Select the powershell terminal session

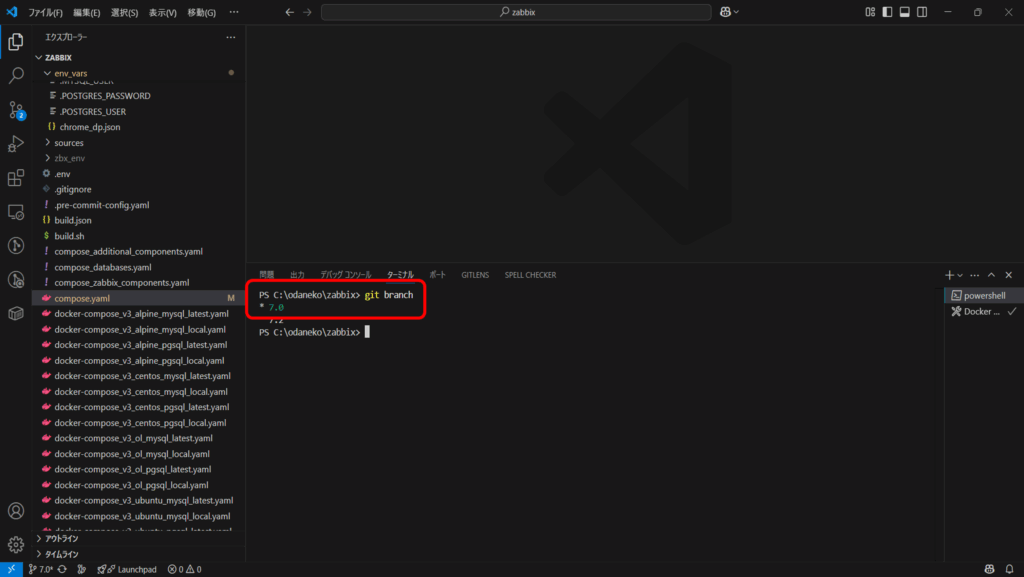(984, 296)
